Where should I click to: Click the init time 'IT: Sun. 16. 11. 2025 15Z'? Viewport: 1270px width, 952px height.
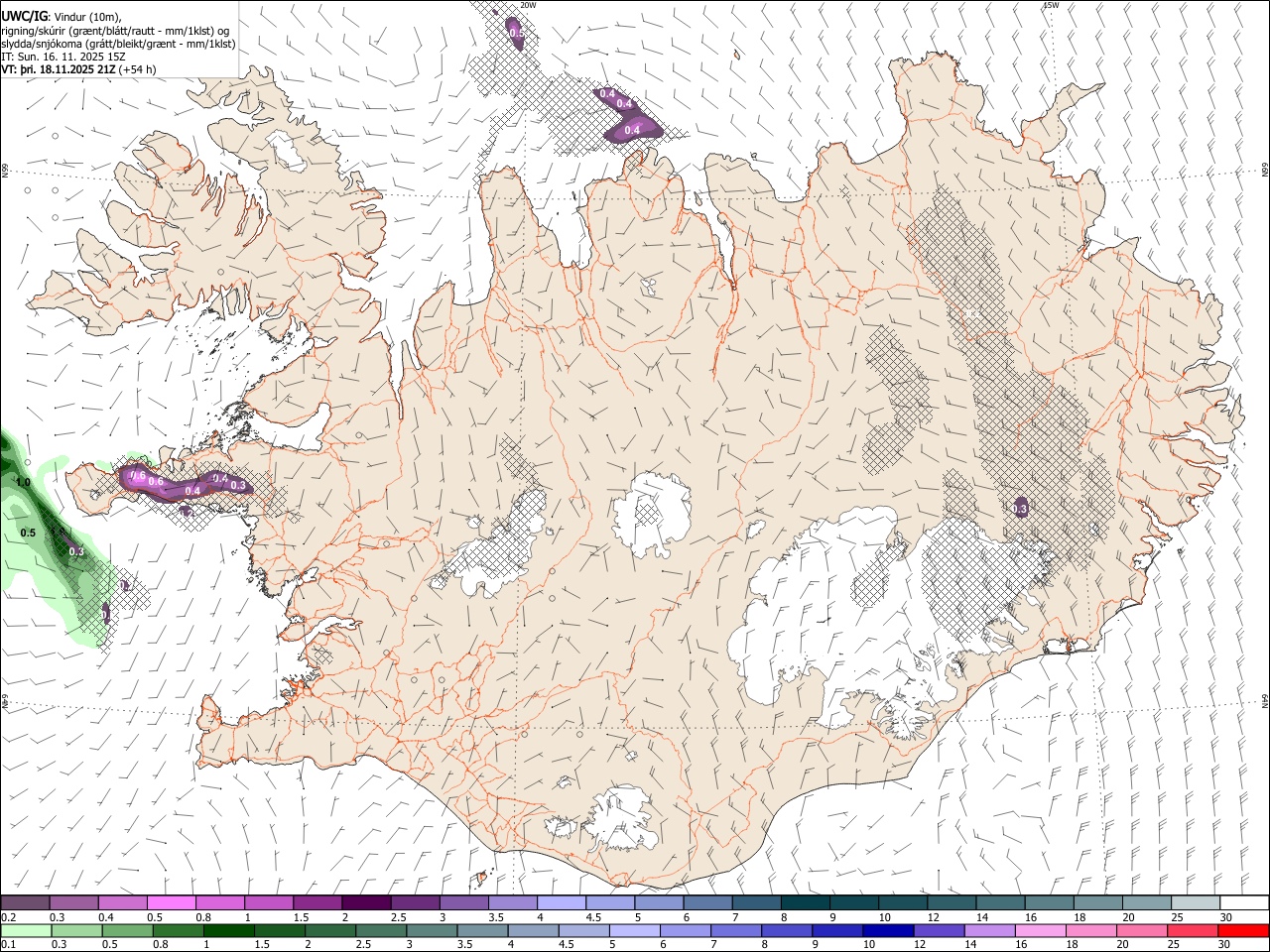pyautogui.click(x=63, y=57)
